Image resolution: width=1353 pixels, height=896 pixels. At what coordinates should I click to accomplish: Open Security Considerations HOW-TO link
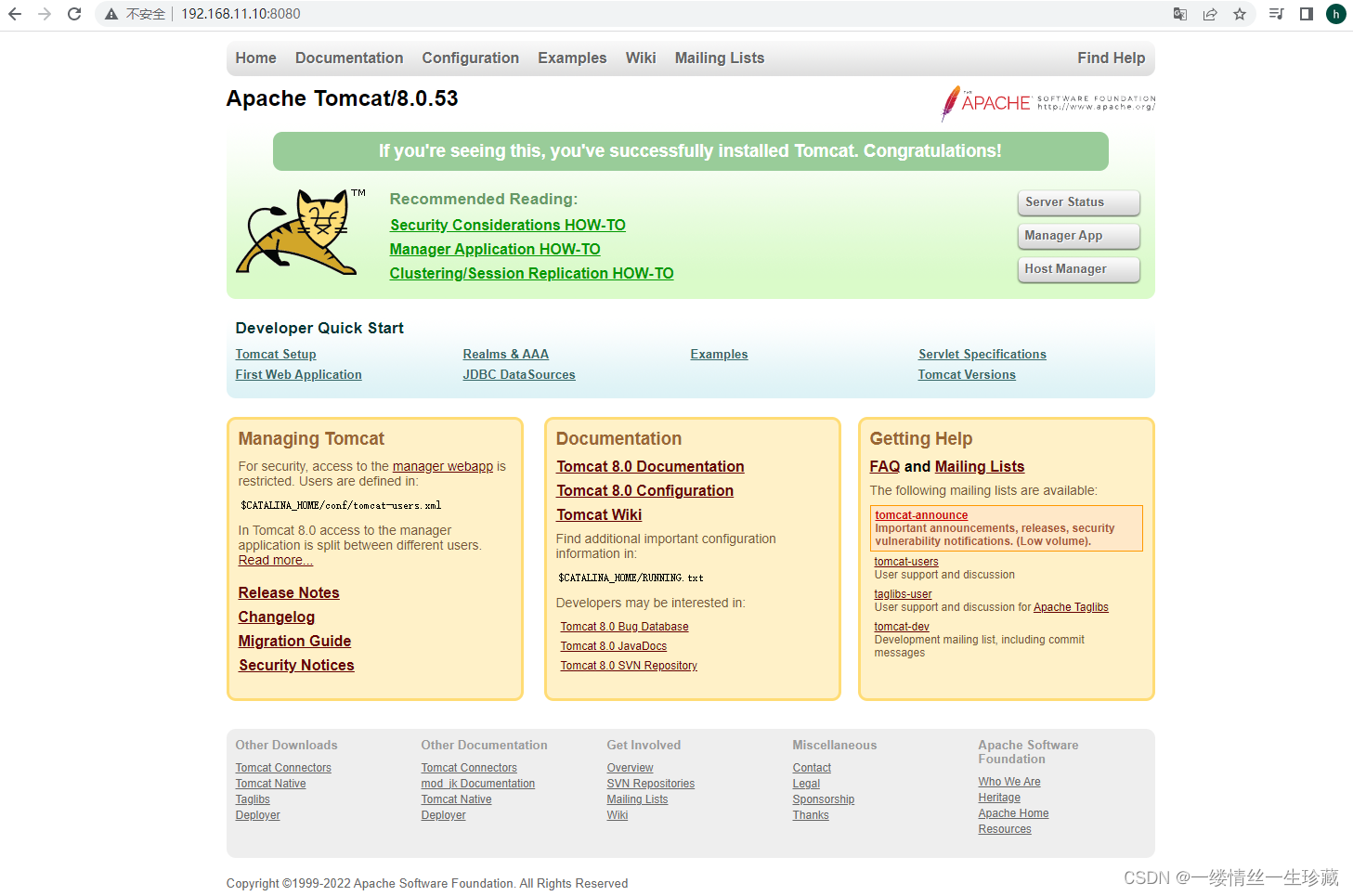508,225
